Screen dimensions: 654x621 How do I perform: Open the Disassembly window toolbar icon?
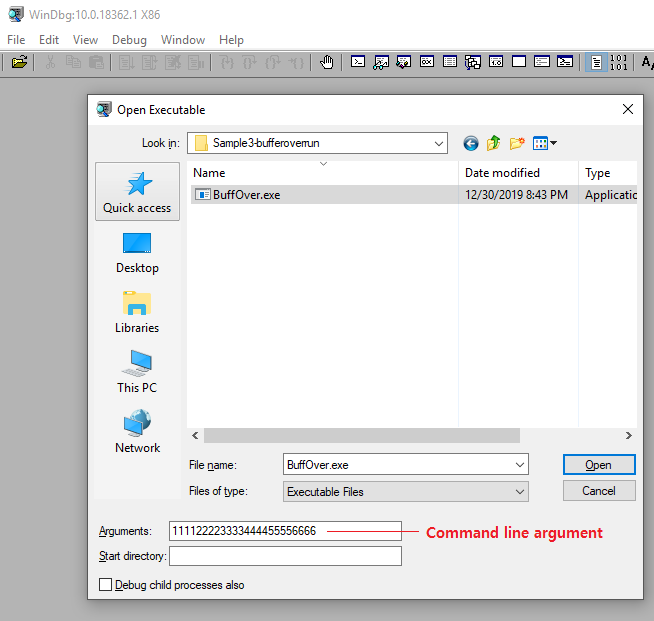coord(496,62)
